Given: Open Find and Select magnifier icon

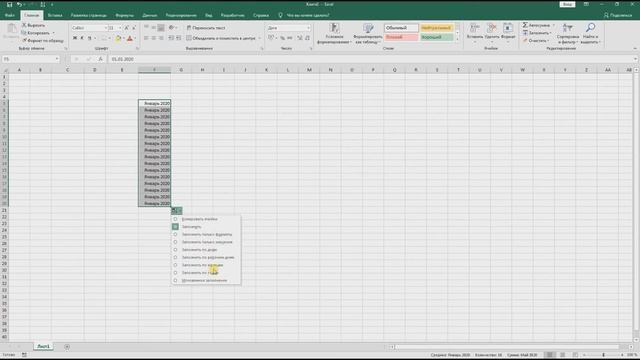Looking at the screenshot, I should [590, 28].
